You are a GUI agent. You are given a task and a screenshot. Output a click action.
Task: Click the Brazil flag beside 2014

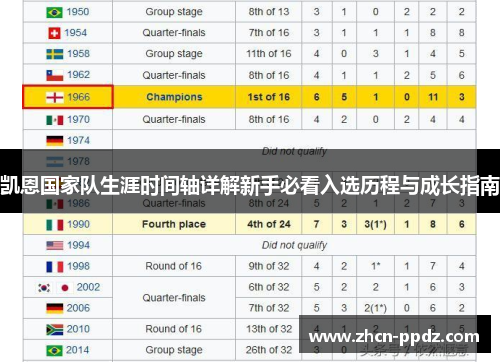(x=54, y=351)
